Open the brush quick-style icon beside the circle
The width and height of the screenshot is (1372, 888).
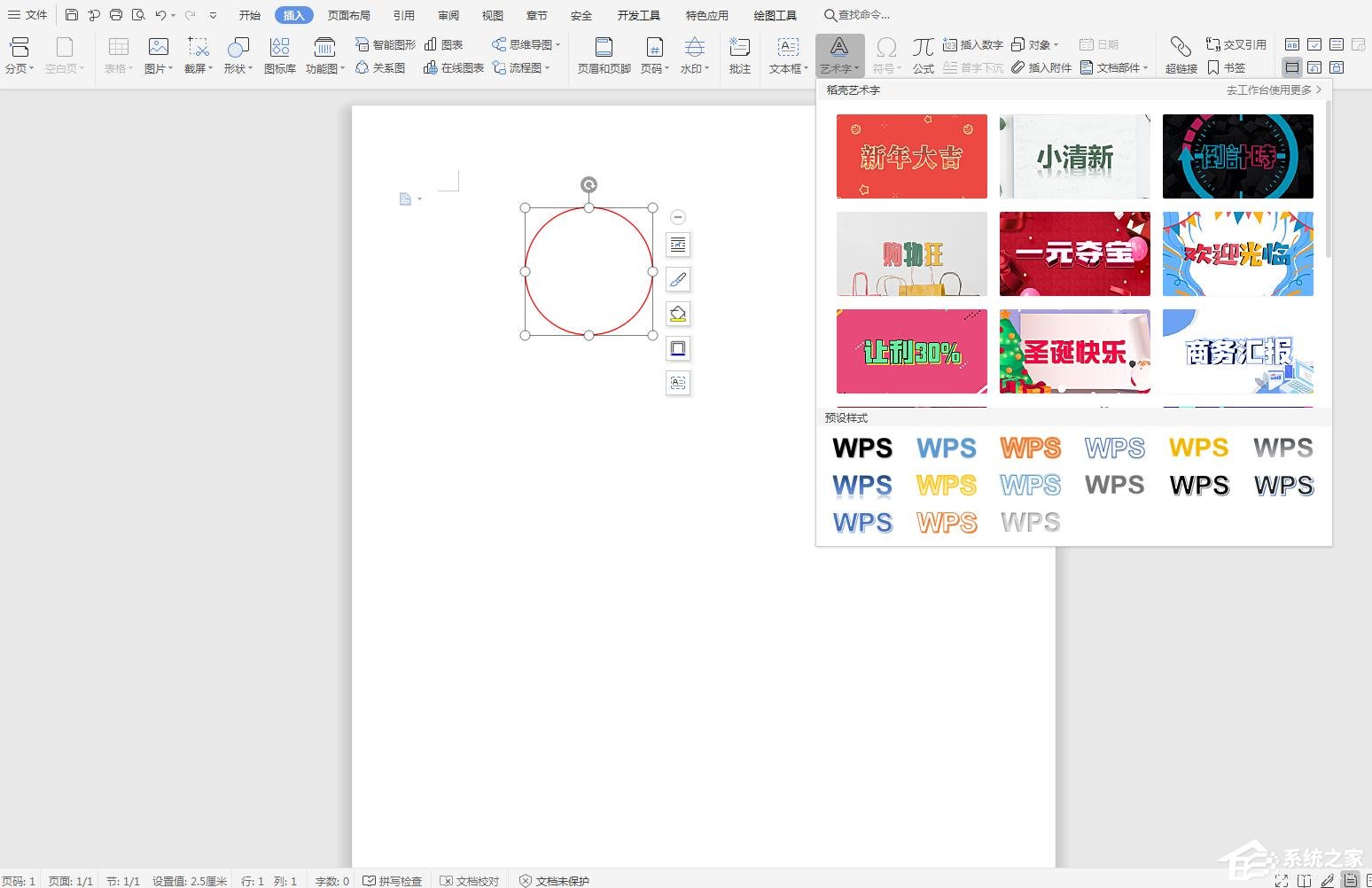(678, 279)
